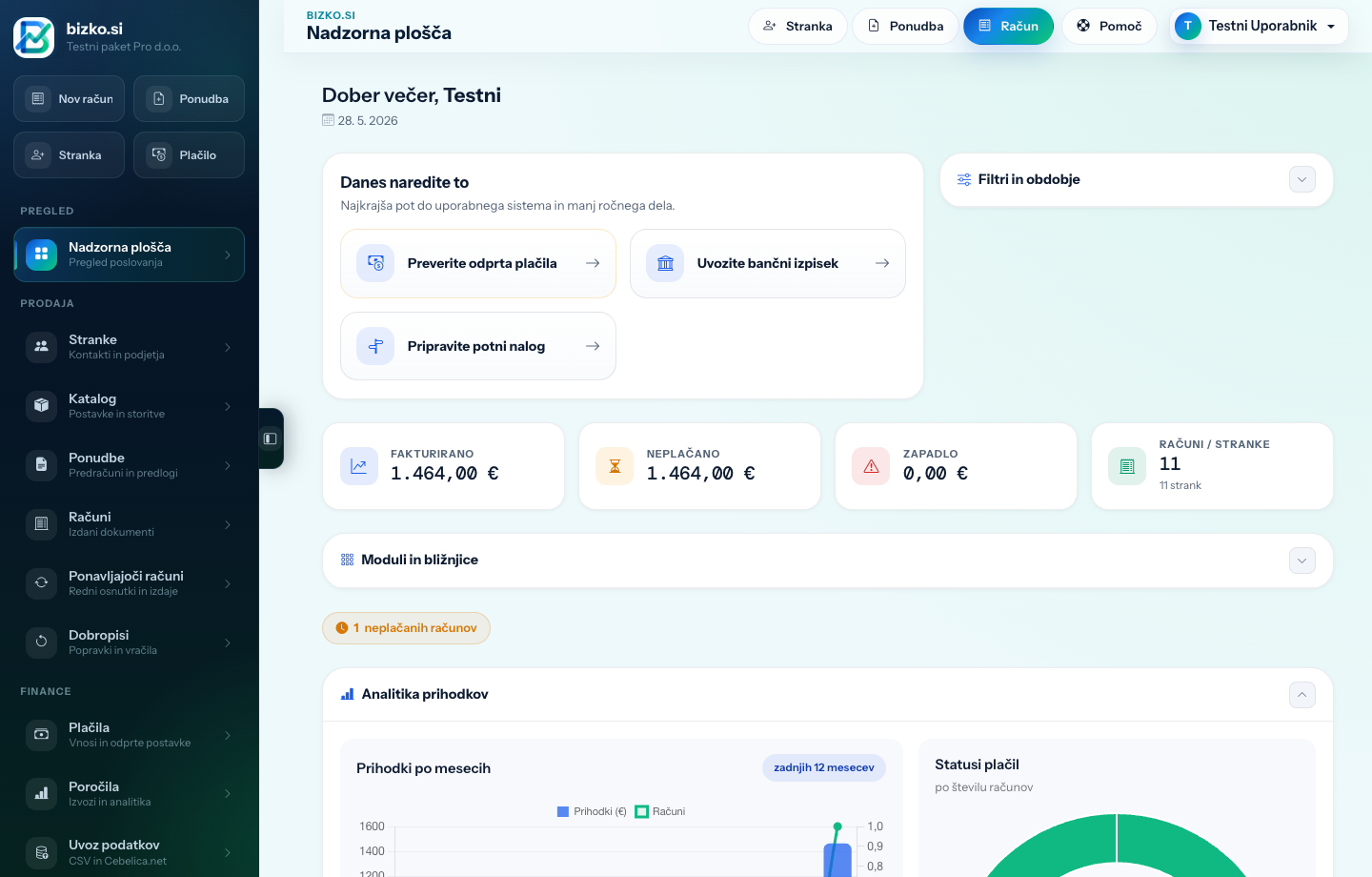Click the Analitika prihodkov chart icon
The image size is (1372, 877).
coord(347,694)
